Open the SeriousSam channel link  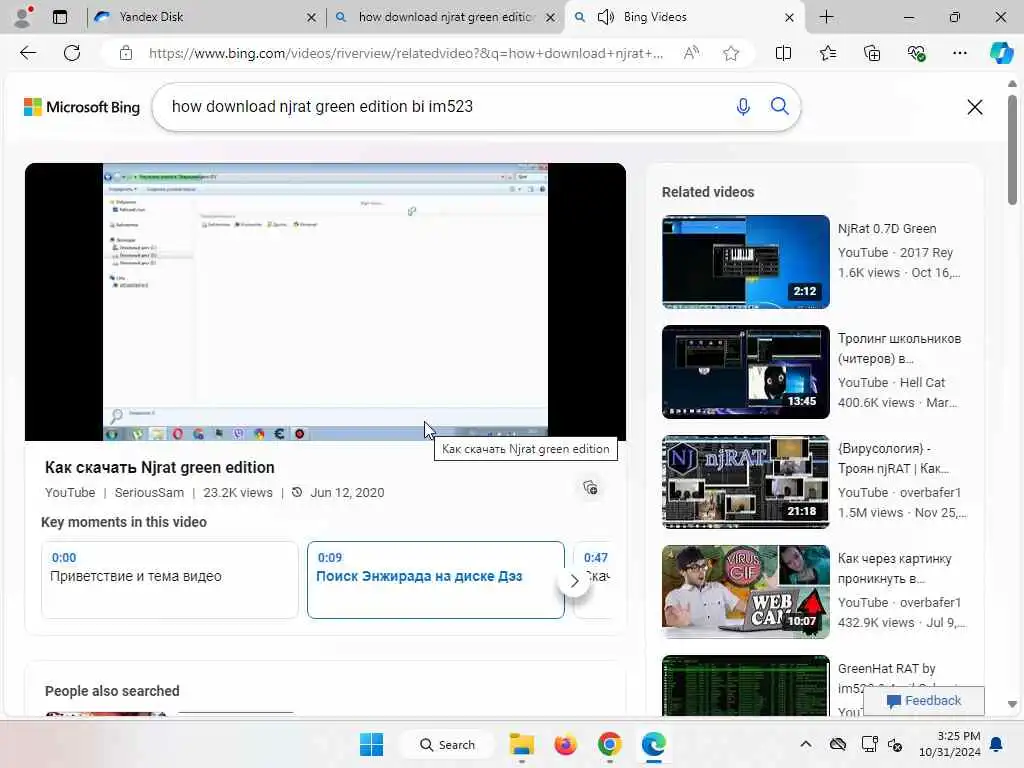tap(149, 492)
